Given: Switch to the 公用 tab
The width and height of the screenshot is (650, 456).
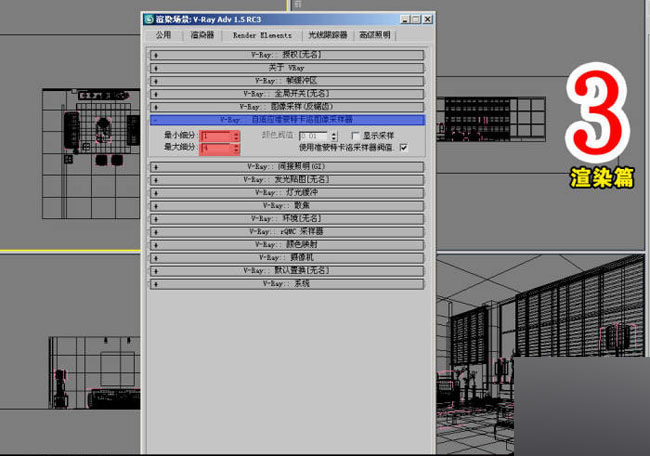Looking at the screenshot, I should coord(163,35).
